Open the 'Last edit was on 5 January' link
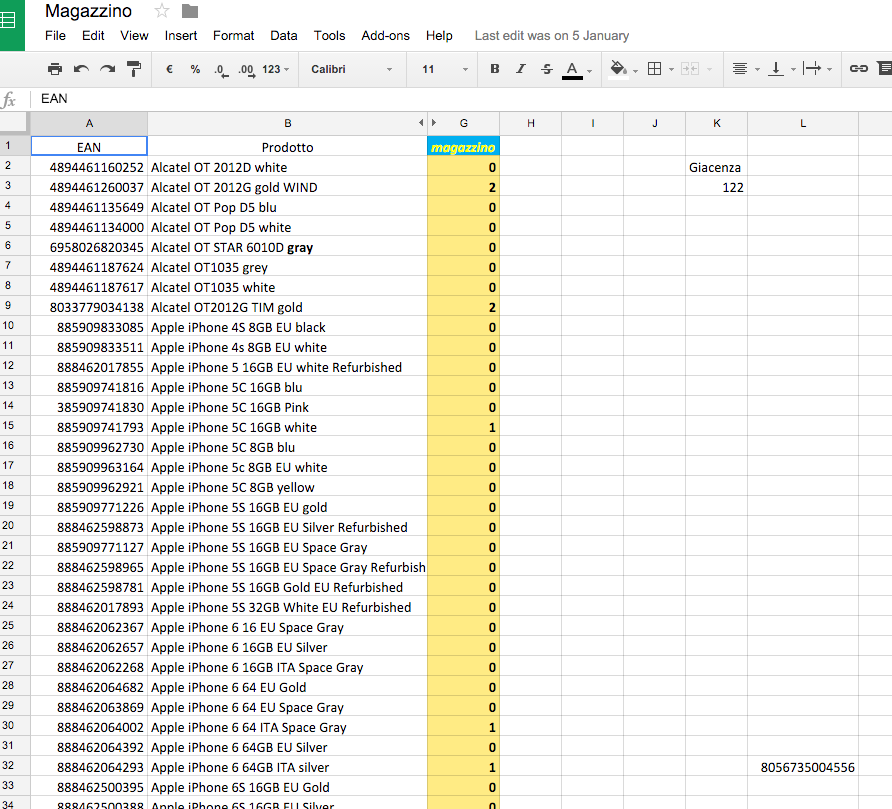Viewport: 892px width, 809px height. coord(552,36)
